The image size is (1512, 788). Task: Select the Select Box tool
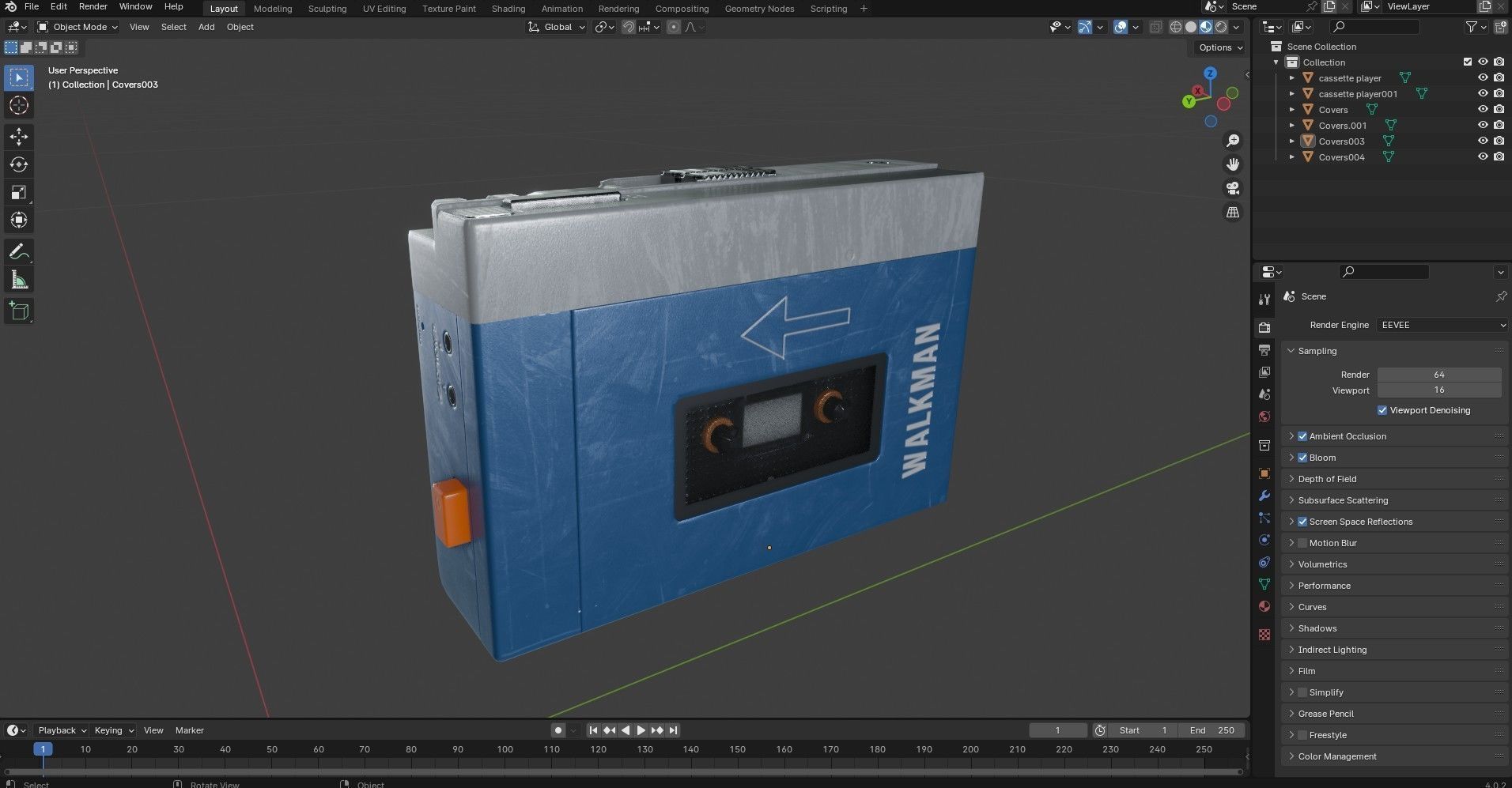click(x=19, y=77)
